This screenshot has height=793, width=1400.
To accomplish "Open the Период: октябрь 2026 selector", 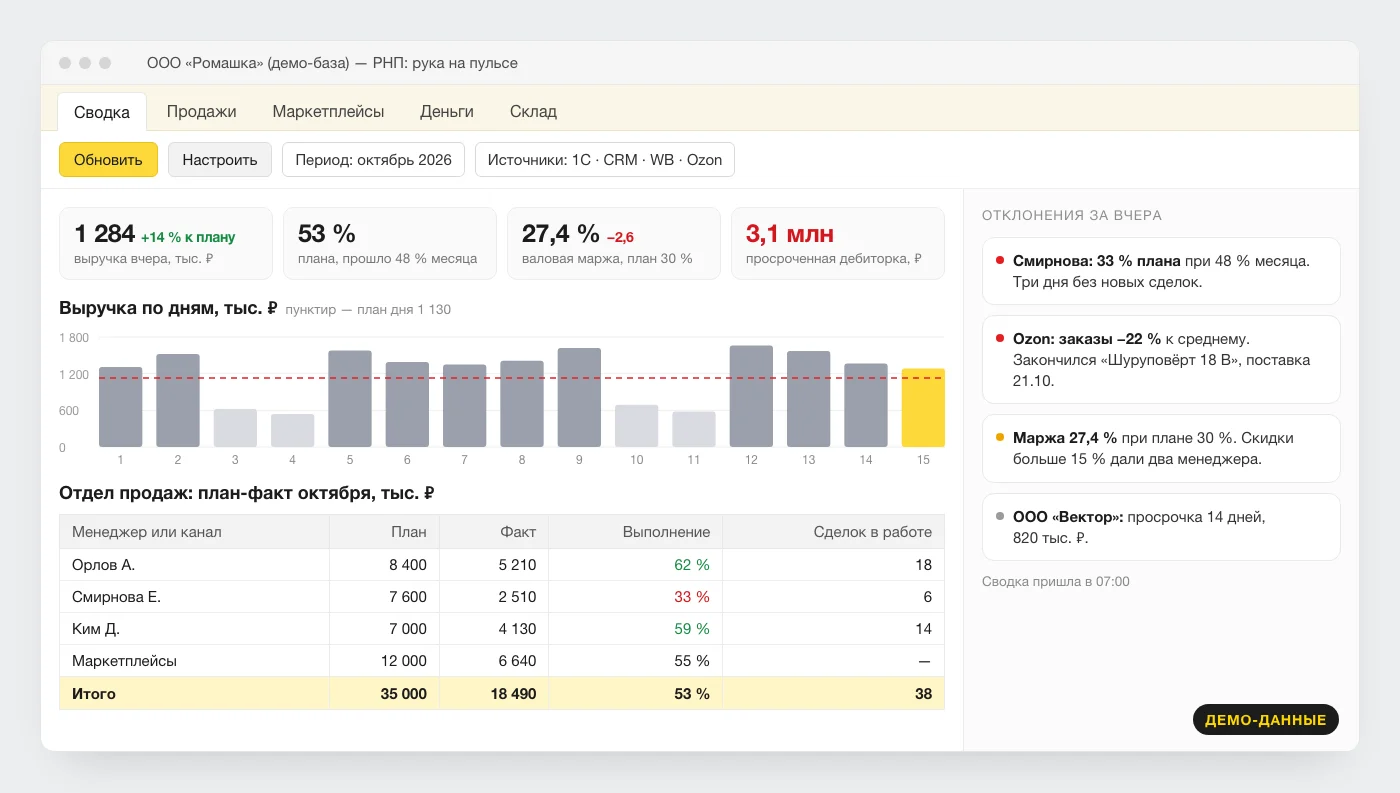I will [373, 159].
